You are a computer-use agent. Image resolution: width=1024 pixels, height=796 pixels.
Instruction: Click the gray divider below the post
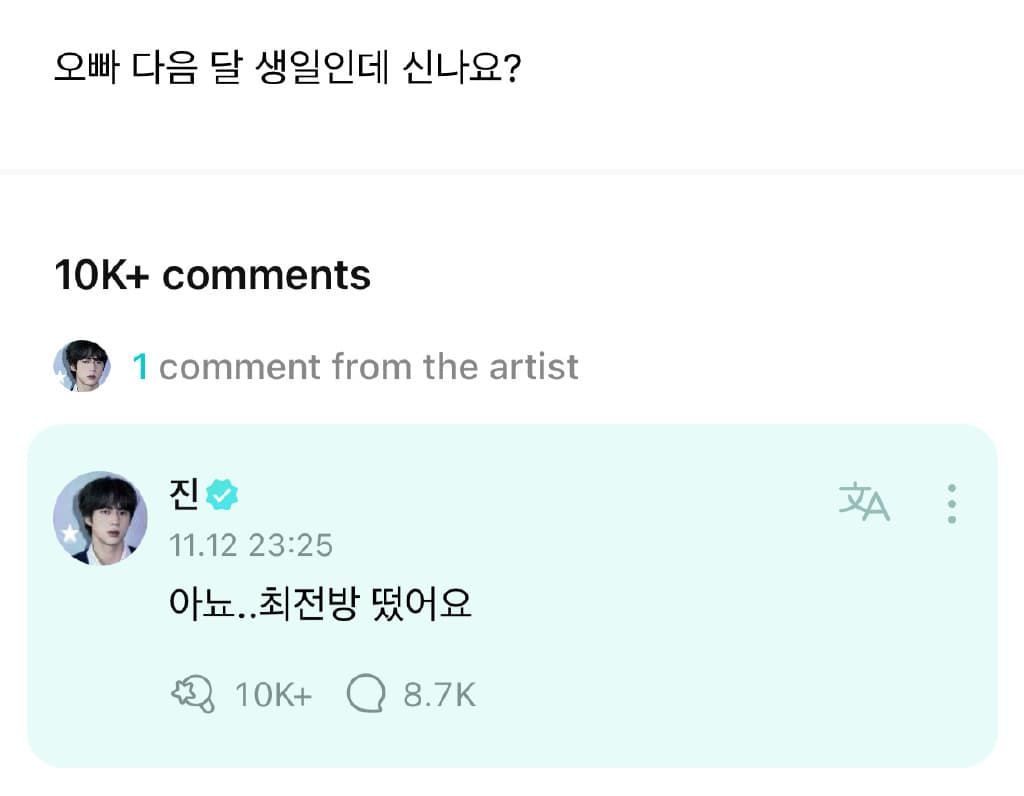click(x=512, y=173)
